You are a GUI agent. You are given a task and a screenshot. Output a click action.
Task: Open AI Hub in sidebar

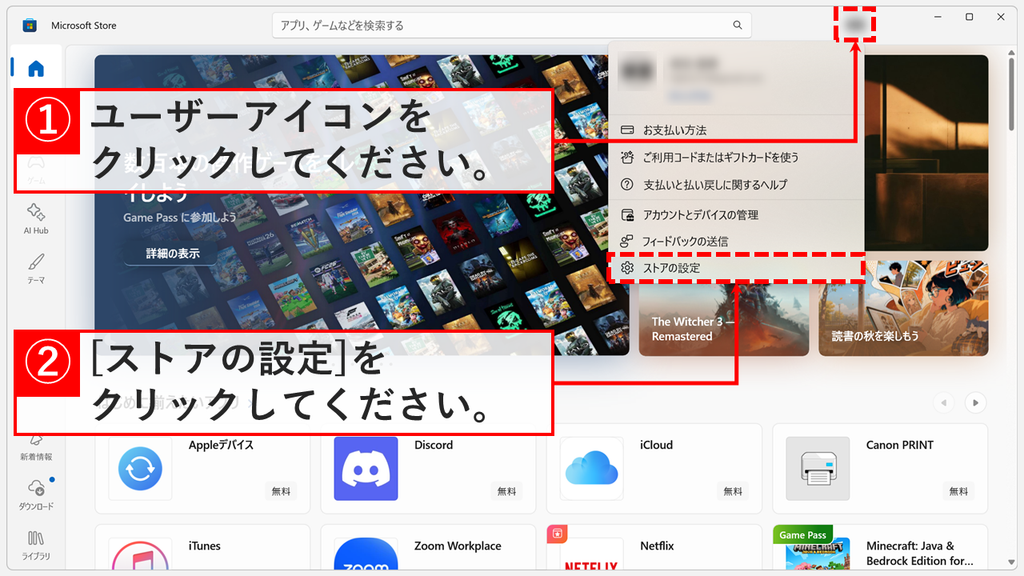coord(36,219)
